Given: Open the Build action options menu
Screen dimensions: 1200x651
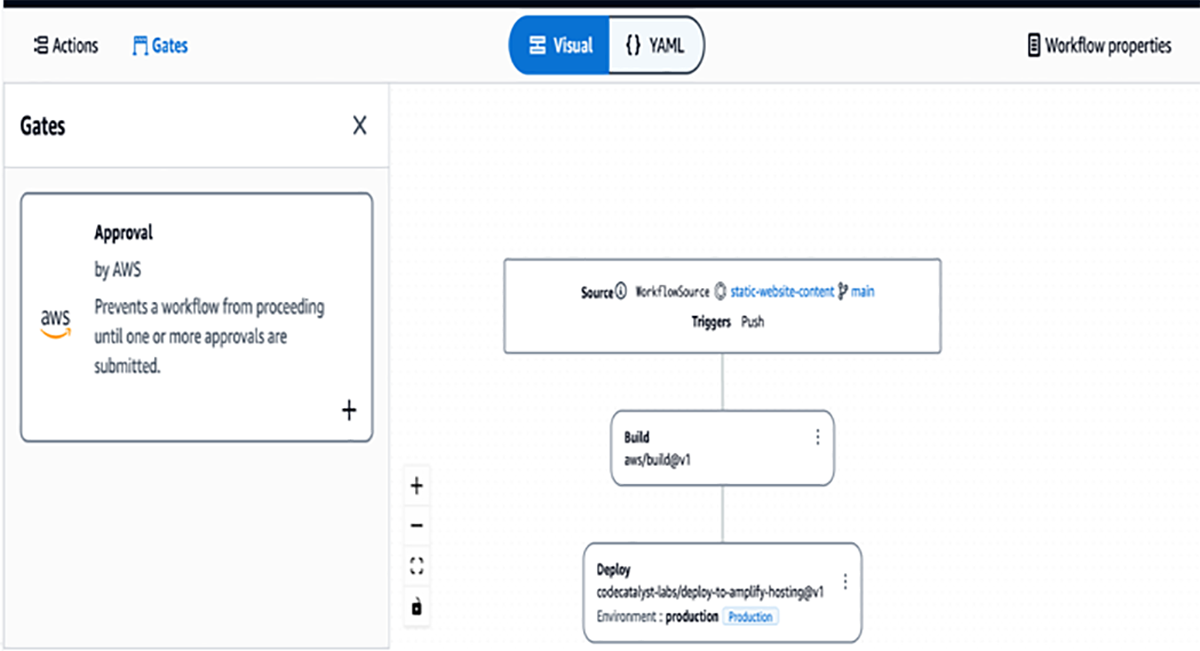Looking at the screenshot, I should pyautogui.click(x=817, y=437).
